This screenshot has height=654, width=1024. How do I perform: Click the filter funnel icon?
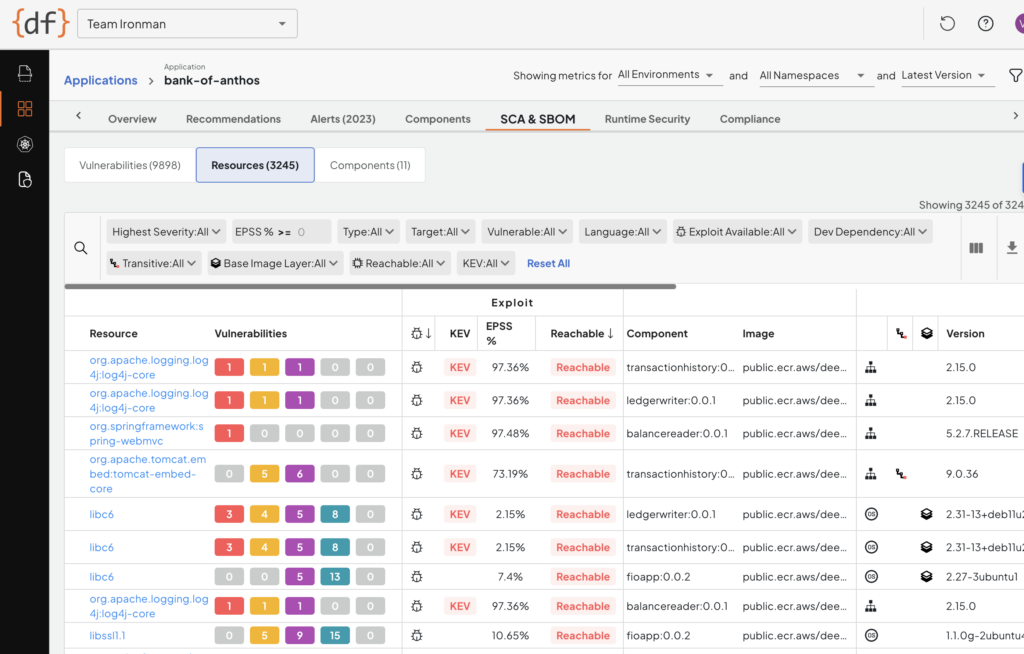coord(1016,76)
